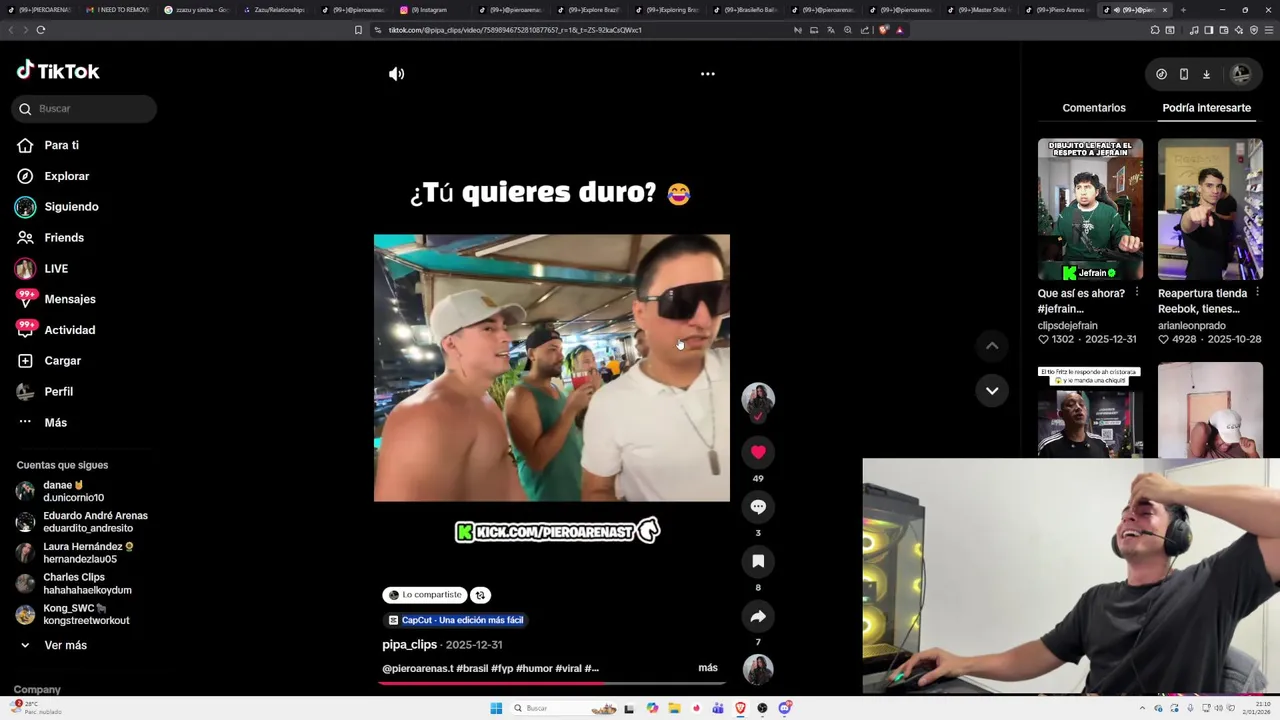Image resolution: width=1280 pixels, height=720 pixels.
Task: Open options for Que así es ahora video
Action: [x=1137, y=293]
